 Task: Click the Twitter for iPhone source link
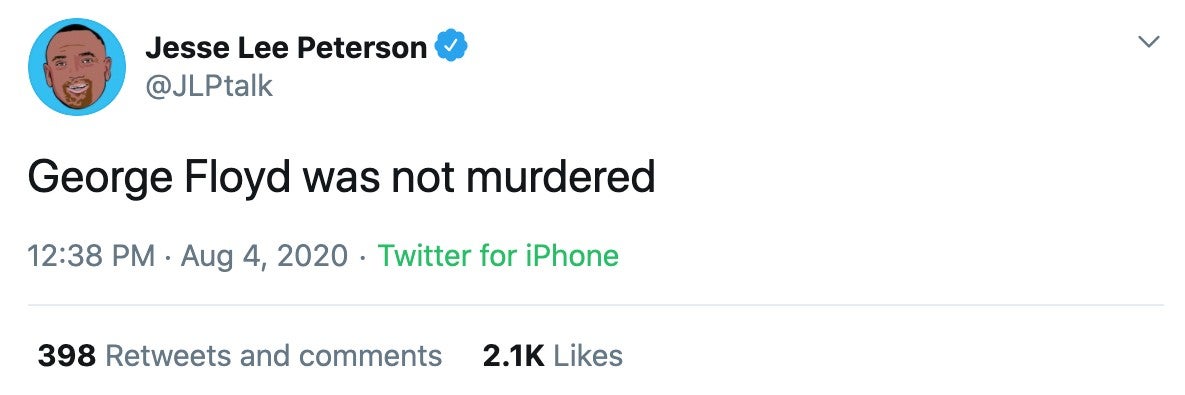click(498, 255)
